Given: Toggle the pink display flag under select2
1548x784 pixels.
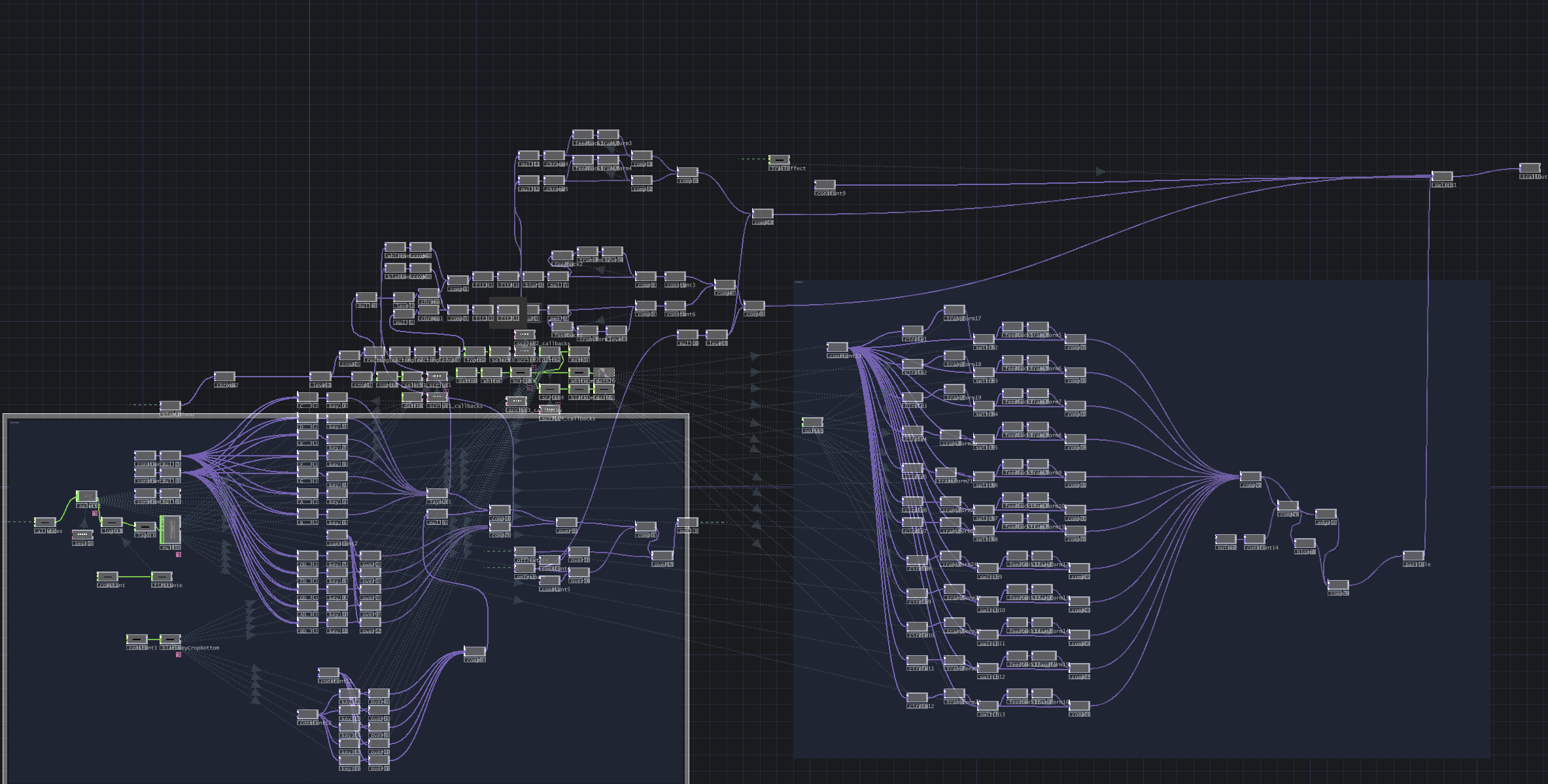Looking at the screenshot, I should click(x=95, y=513).
